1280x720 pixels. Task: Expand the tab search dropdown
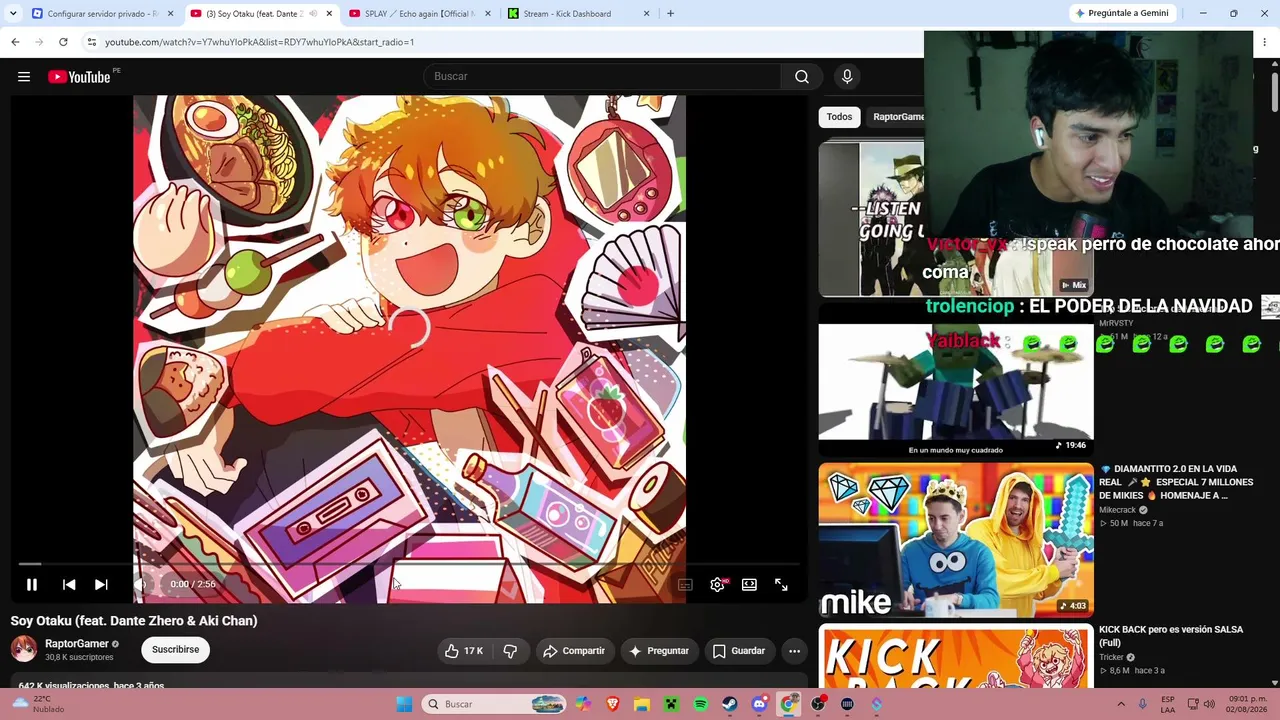coord(13,14)
